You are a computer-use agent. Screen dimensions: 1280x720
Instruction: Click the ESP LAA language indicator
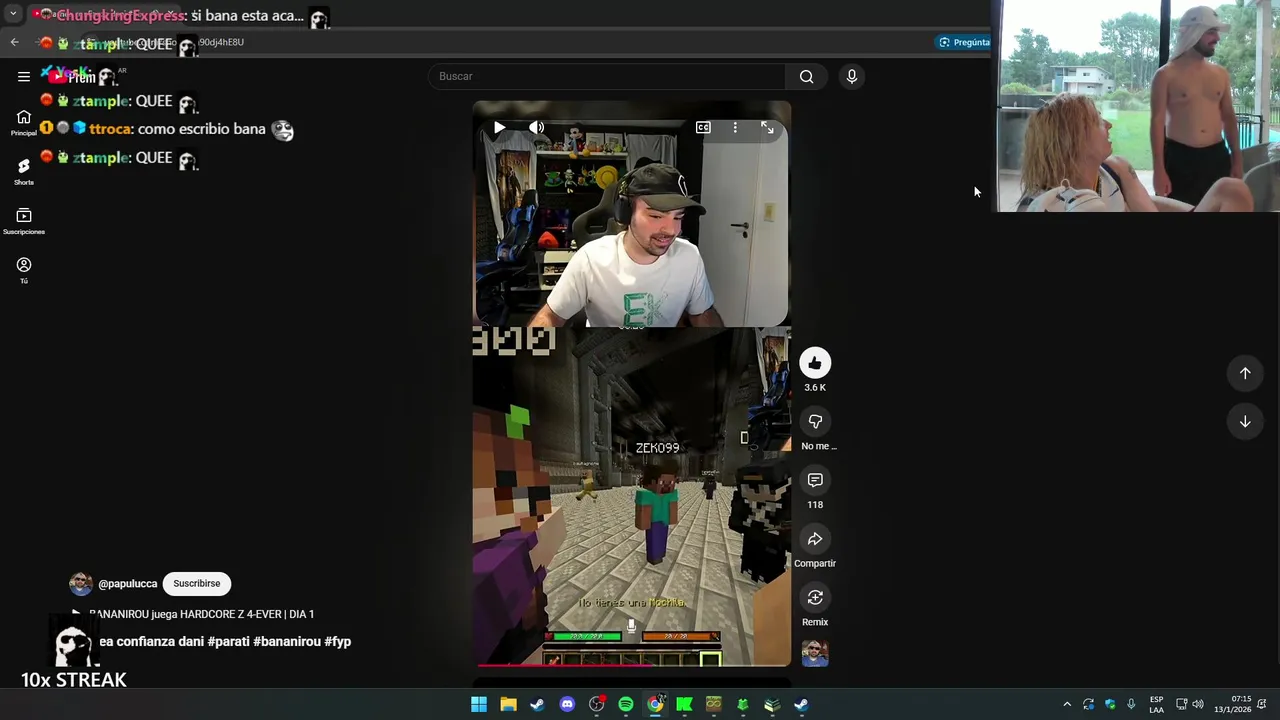click(x=1156, y=705)
